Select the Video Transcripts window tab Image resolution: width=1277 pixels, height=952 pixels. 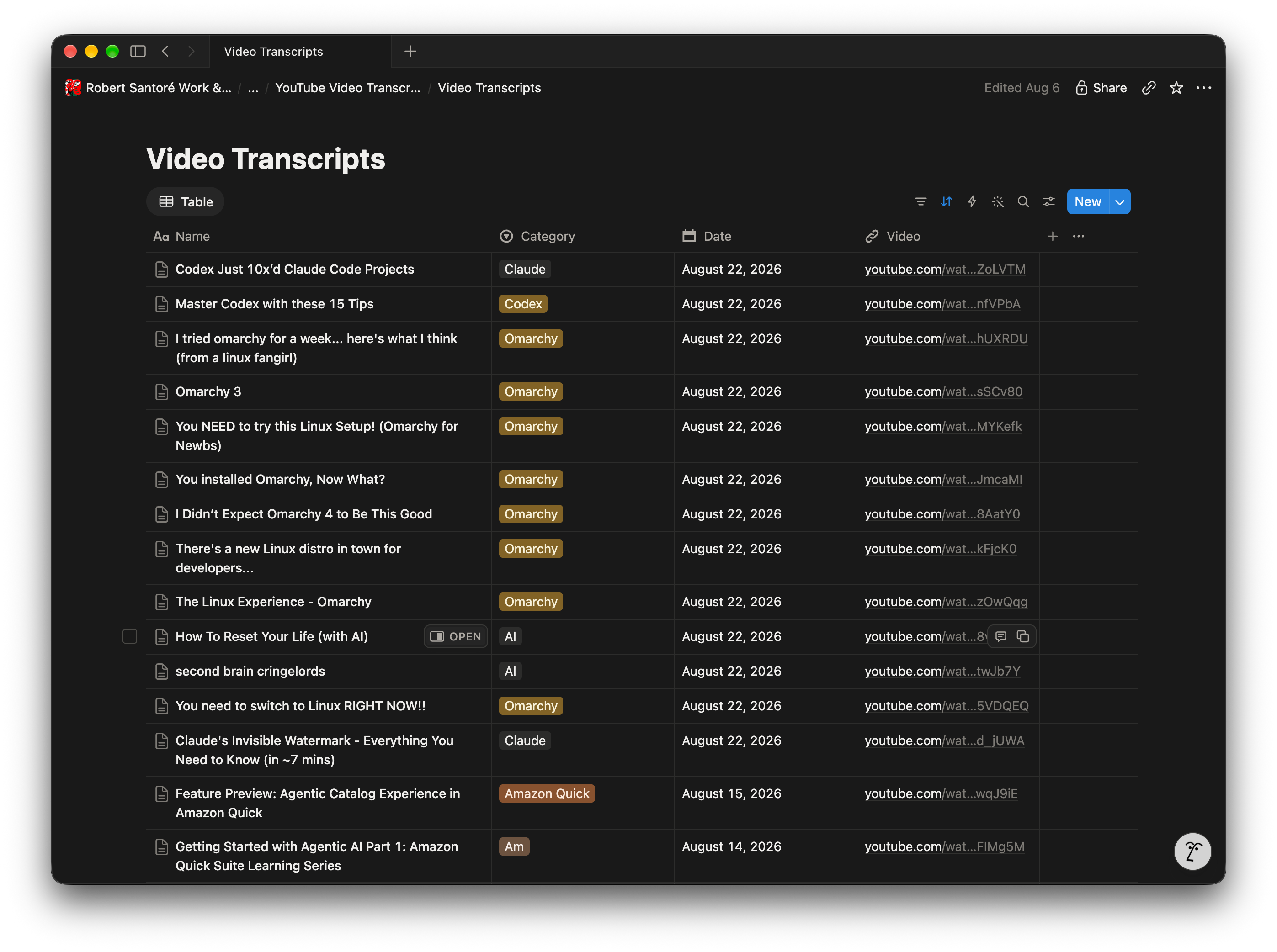coord(300,51)
